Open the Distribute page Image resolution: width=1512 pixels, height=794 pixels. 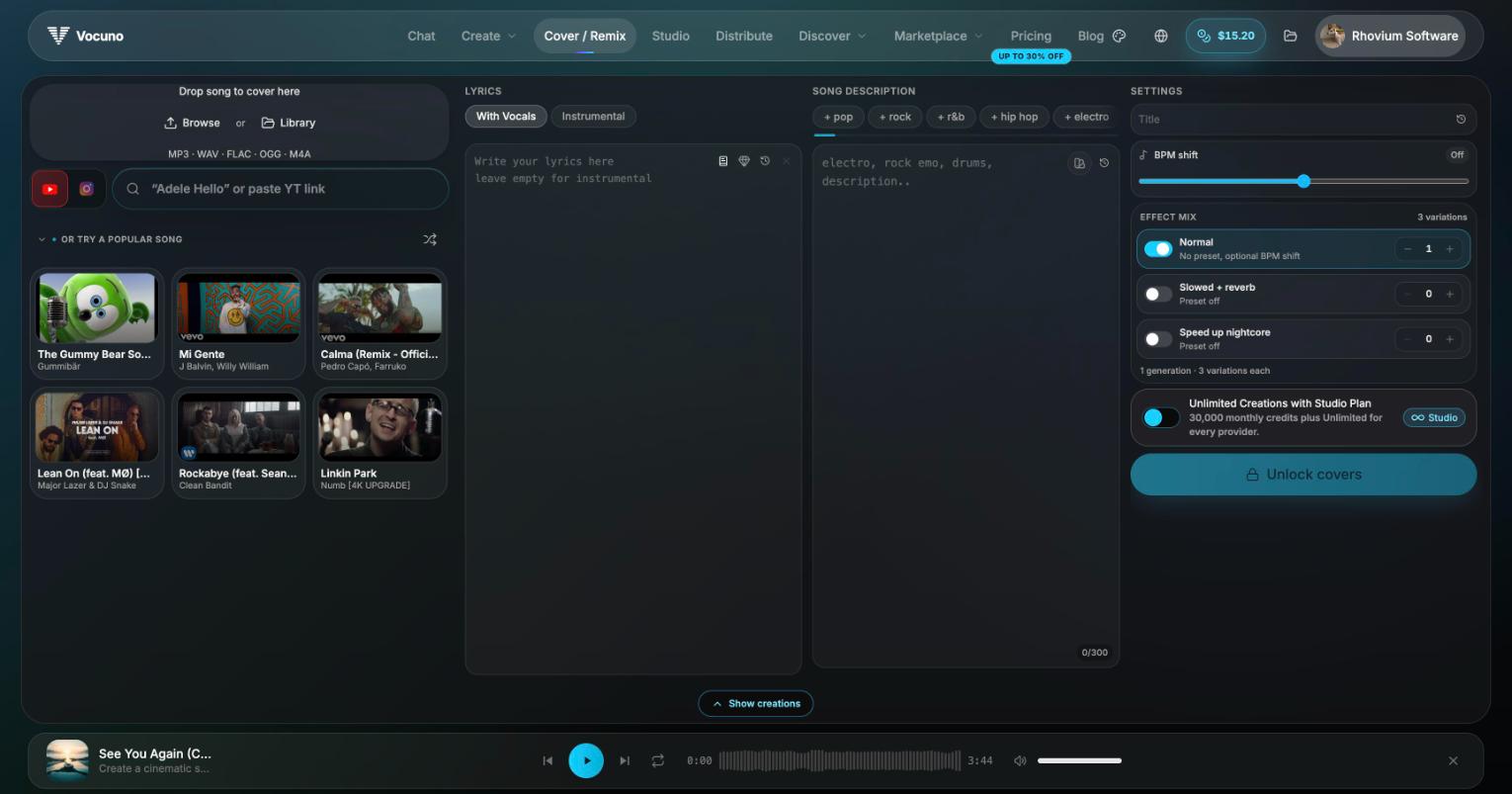(744, 36)
